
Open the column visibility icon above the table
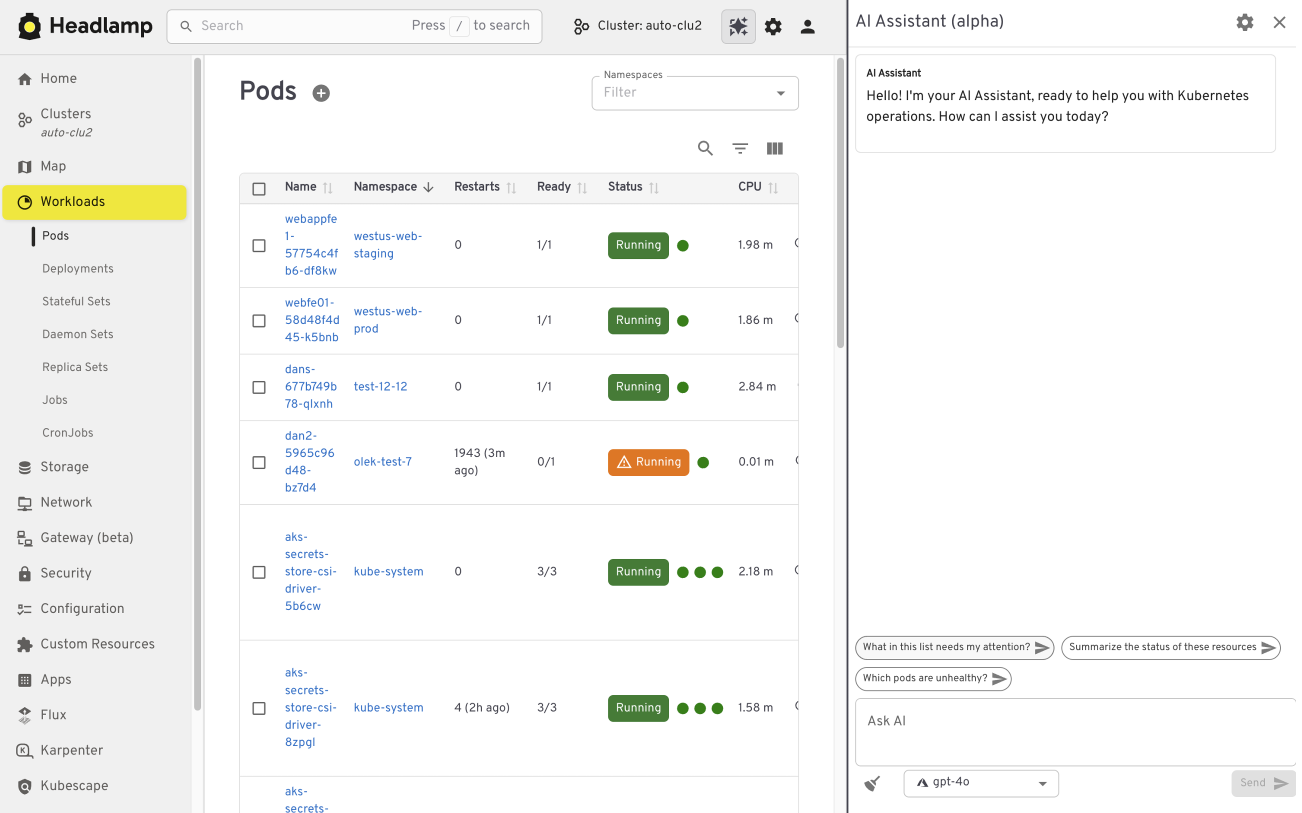(x=774, y=148)
